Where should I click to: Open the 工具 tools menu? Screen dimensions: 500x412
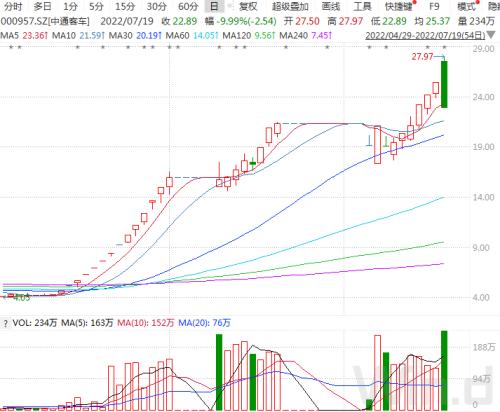(362, 6)
